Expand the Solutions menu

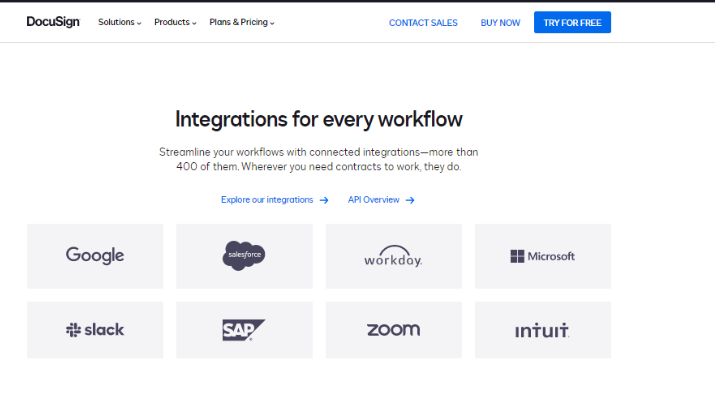point(119,22)
